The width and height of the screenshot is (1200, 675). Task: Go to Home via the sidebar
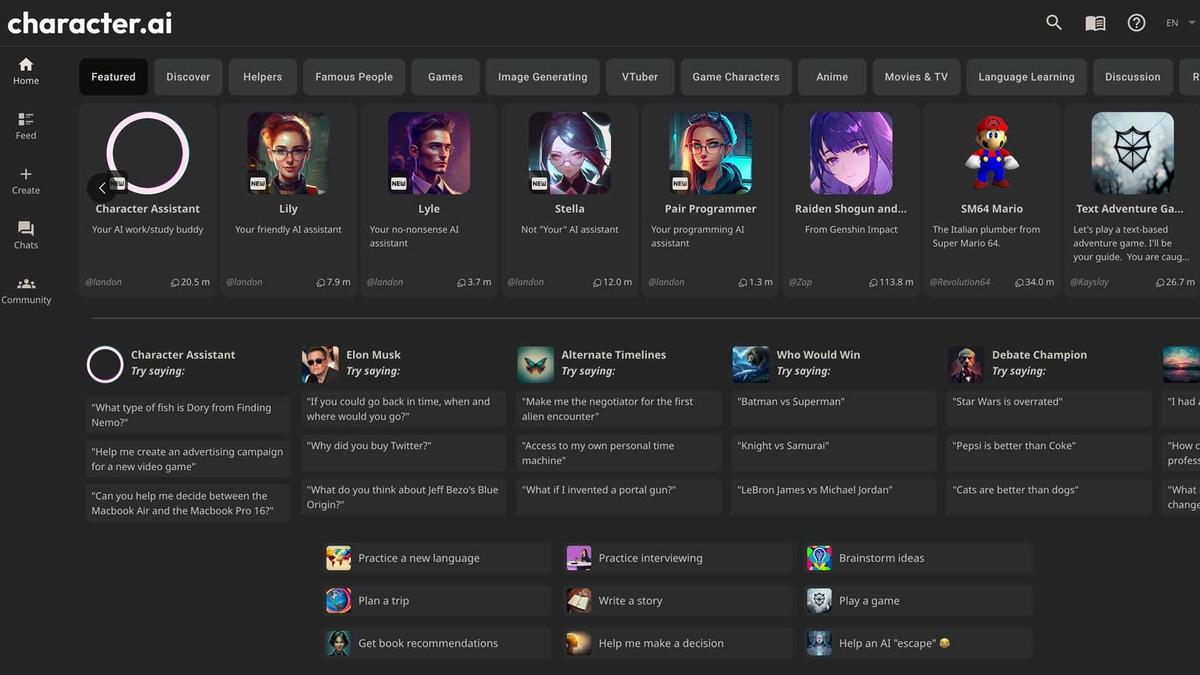25,70
